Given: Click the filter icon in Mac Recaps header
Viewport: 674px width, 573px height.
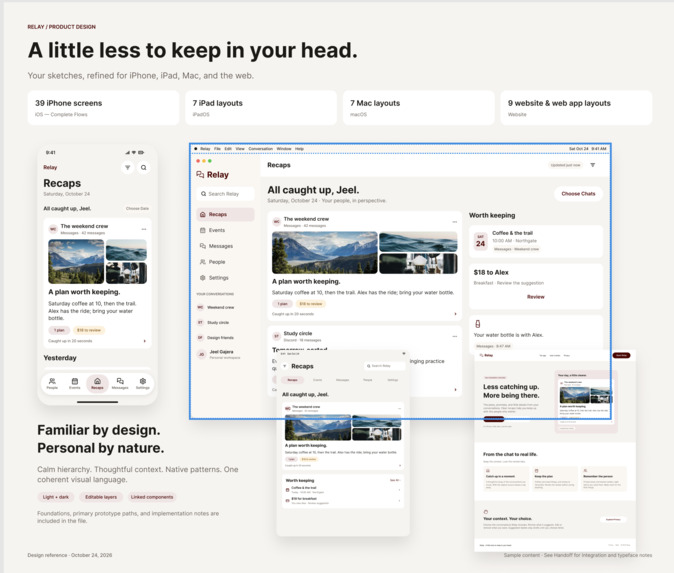Looking at the screenshot, I should click(x=593, y=165).
